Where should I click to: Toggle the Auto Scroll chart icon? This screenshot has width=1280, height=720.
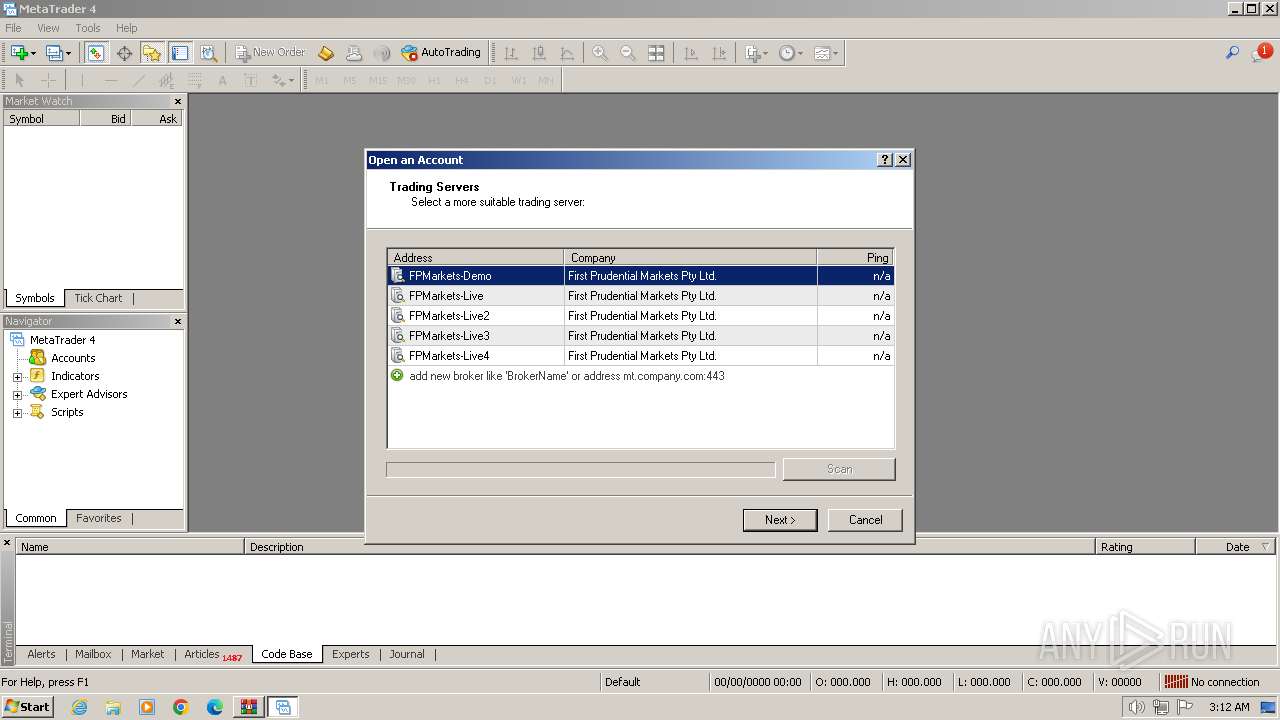(x=691, y=53)
